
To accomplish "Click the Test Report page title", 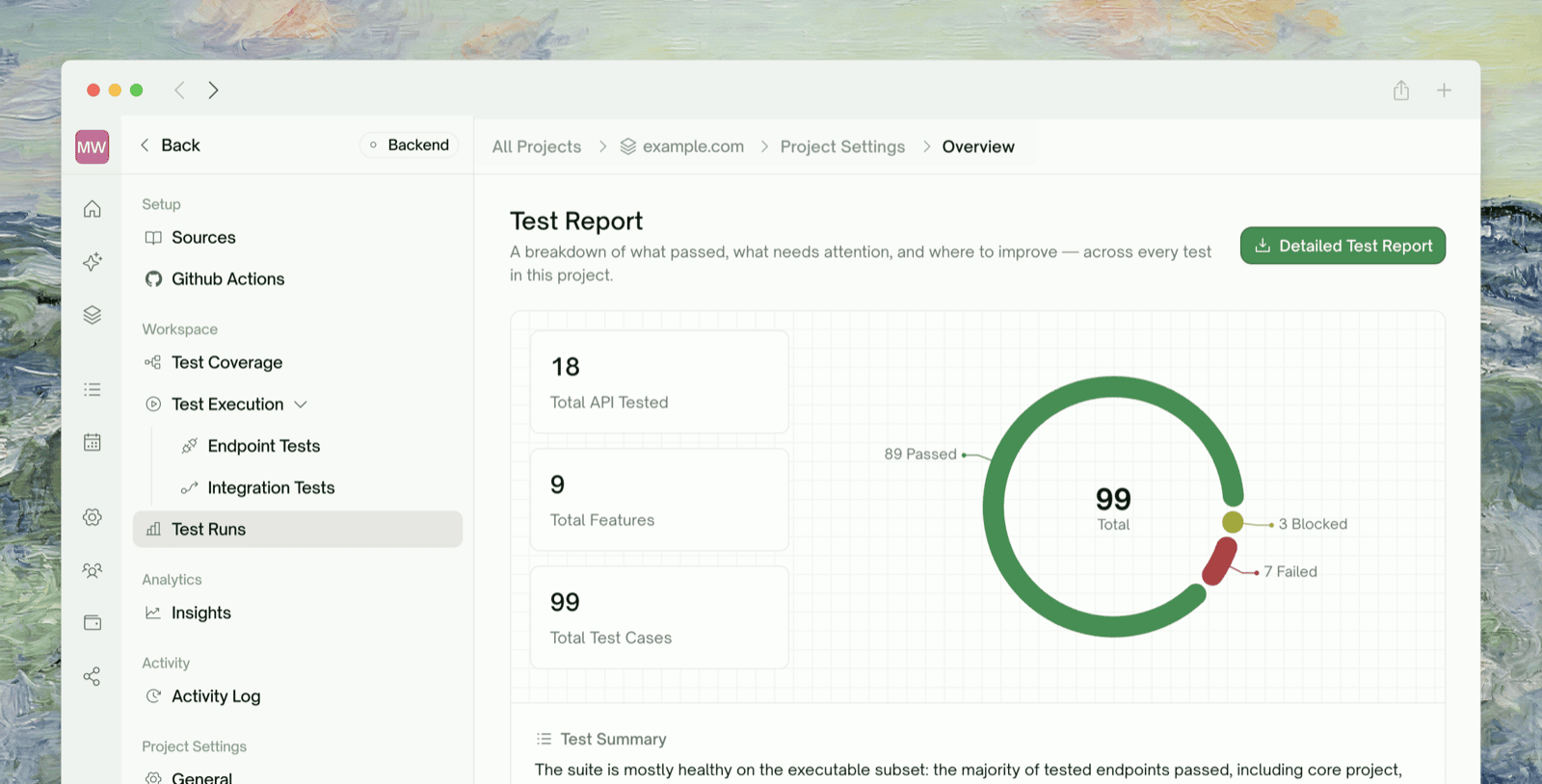I will [576, 221].
